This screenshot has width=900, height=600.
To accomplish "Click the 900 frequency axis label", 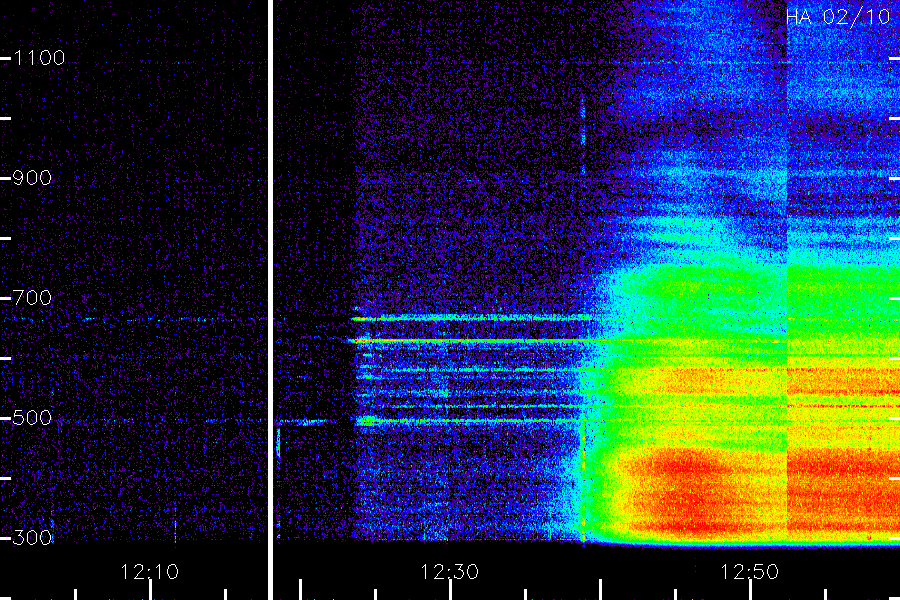I will [x=32, y=178].
